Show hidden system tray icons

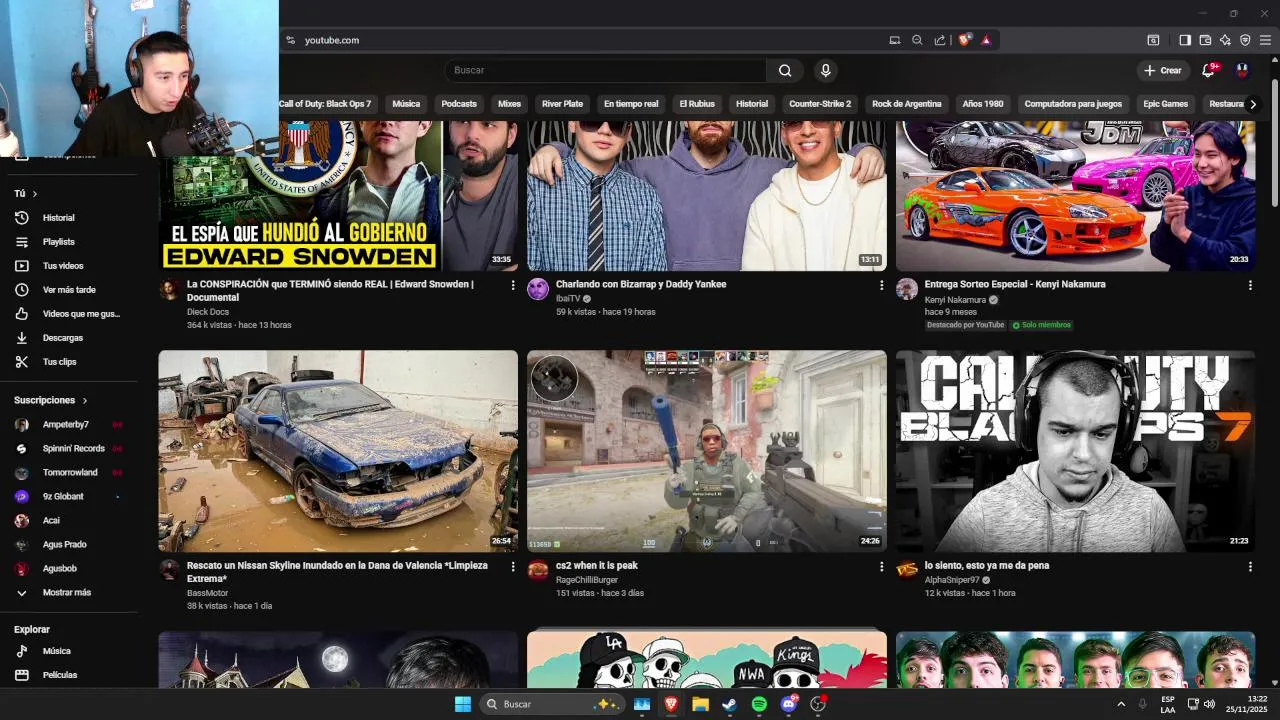[1121, 704]
